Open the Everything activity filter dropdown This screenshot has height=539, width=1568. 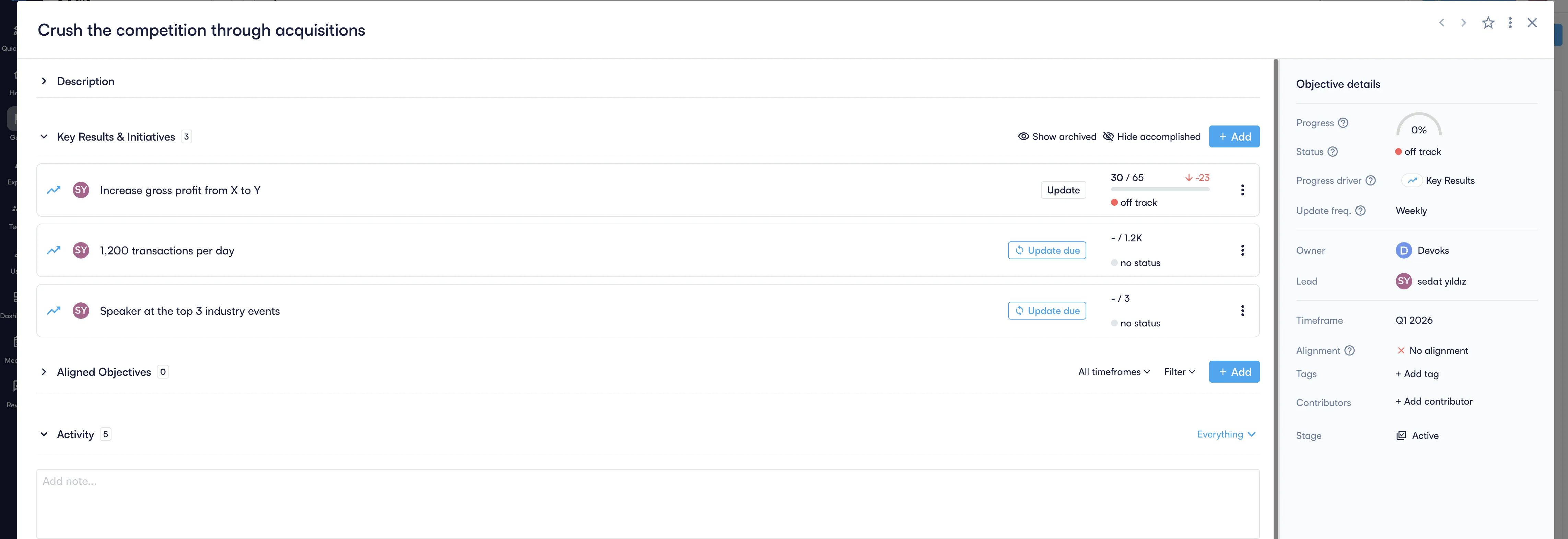click(x=1226, y=434)
